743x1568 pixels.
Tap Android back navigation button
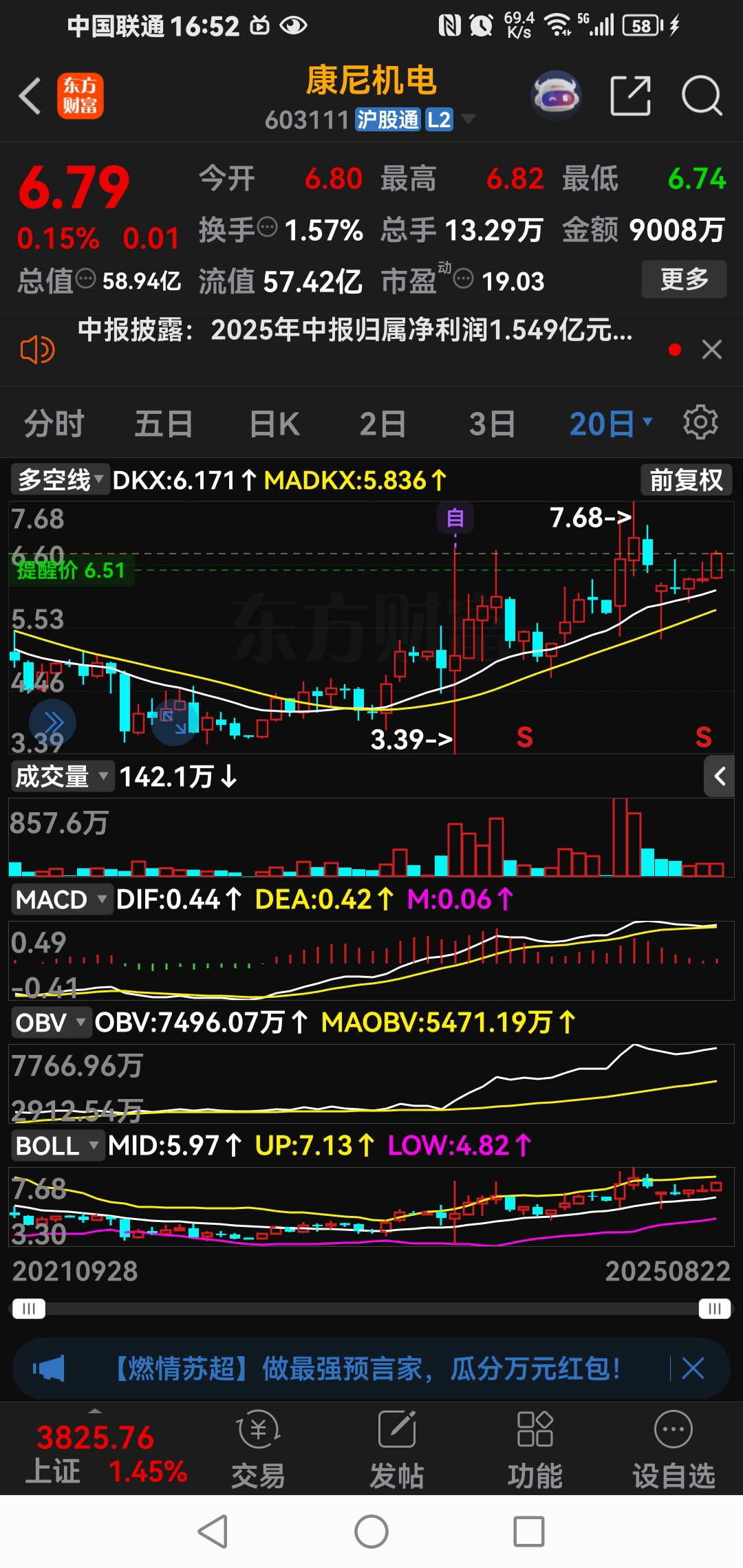213,1532
